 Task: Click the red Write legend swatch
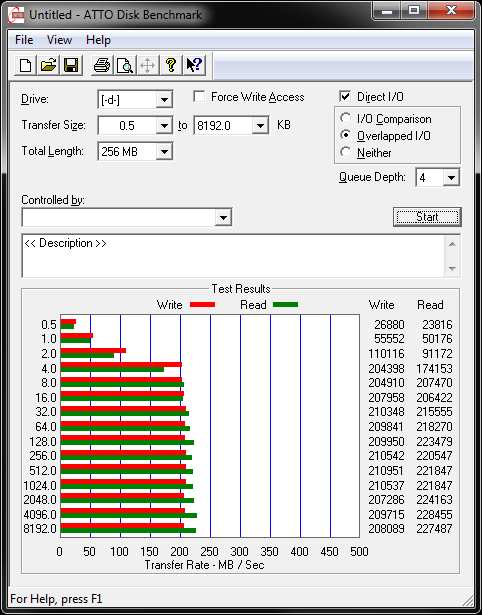click(202, 304)
